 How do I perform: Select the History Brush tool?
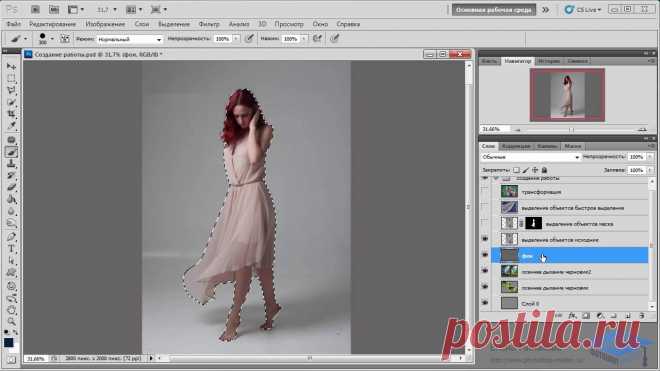[11, 176]
